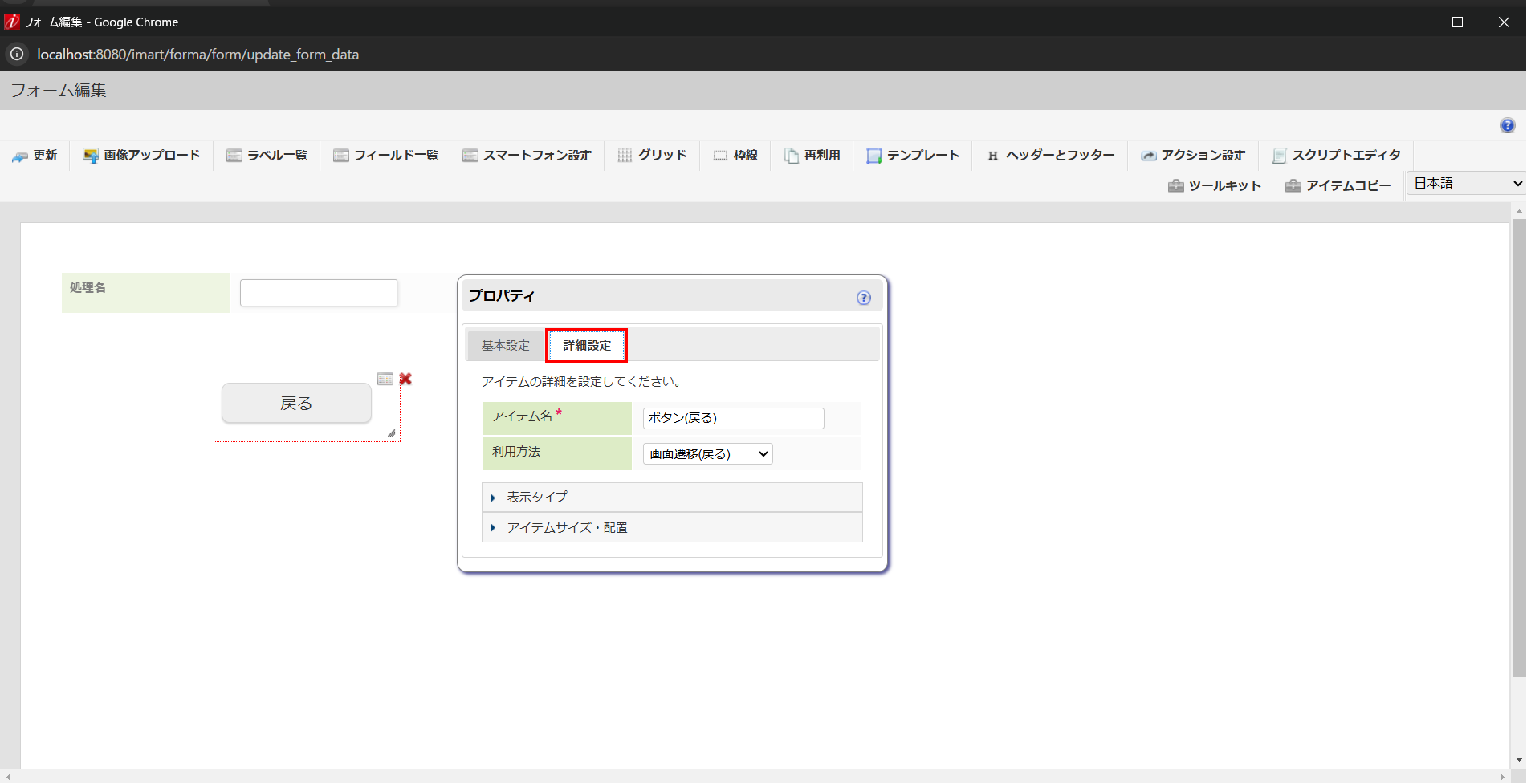
Task: Open ヘッダーとフッター settings
Action: (x=1049, y=155)
